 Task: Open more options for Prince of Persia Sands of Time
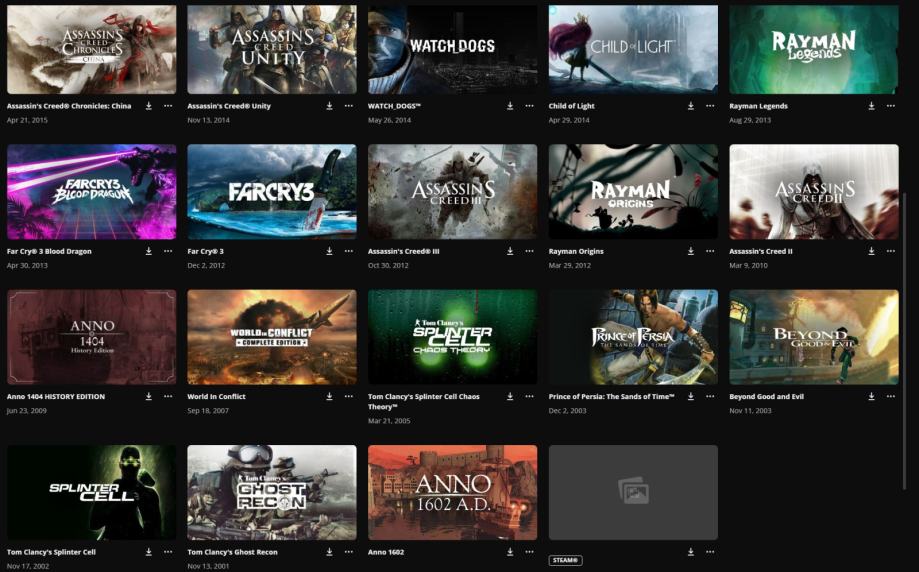point(710,396)
